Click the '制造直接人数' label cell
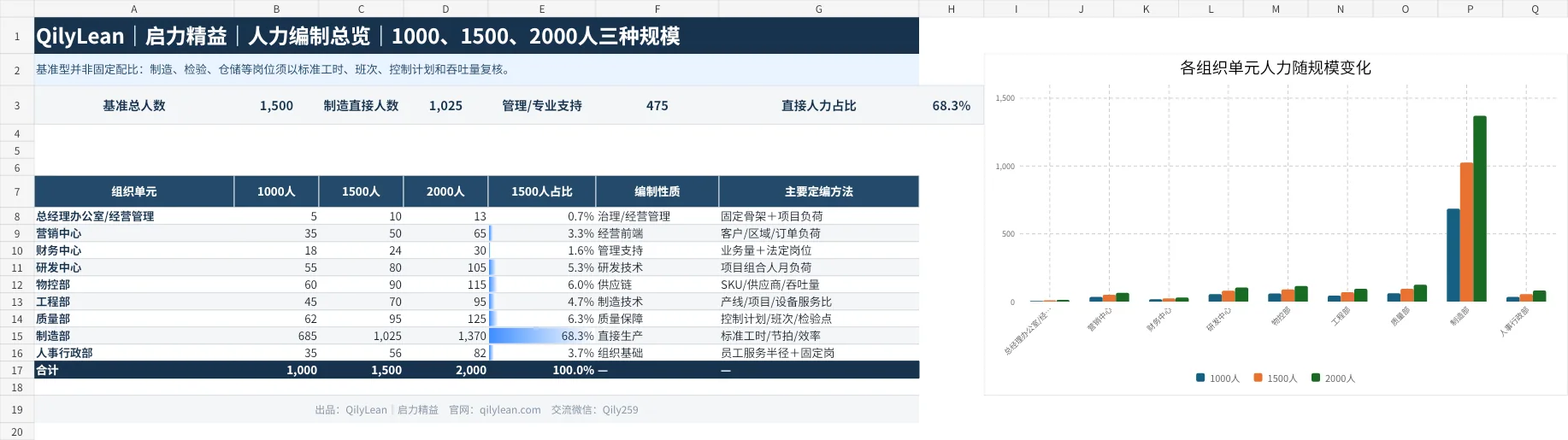 [x=361, y=106]
